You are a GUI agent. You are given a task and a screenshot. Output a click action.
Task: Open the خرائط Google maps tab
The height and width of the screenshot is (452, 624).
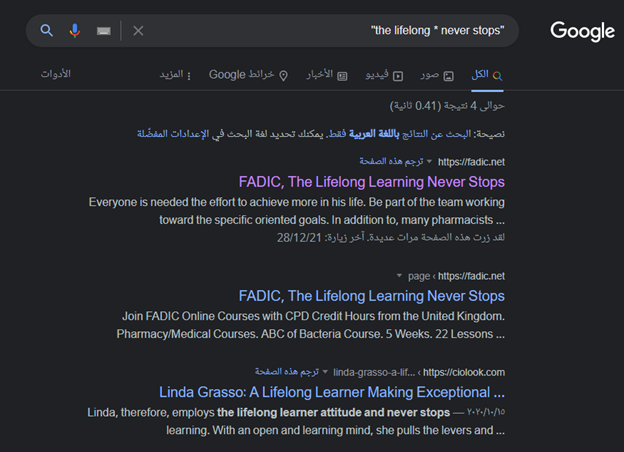point(248,75)
